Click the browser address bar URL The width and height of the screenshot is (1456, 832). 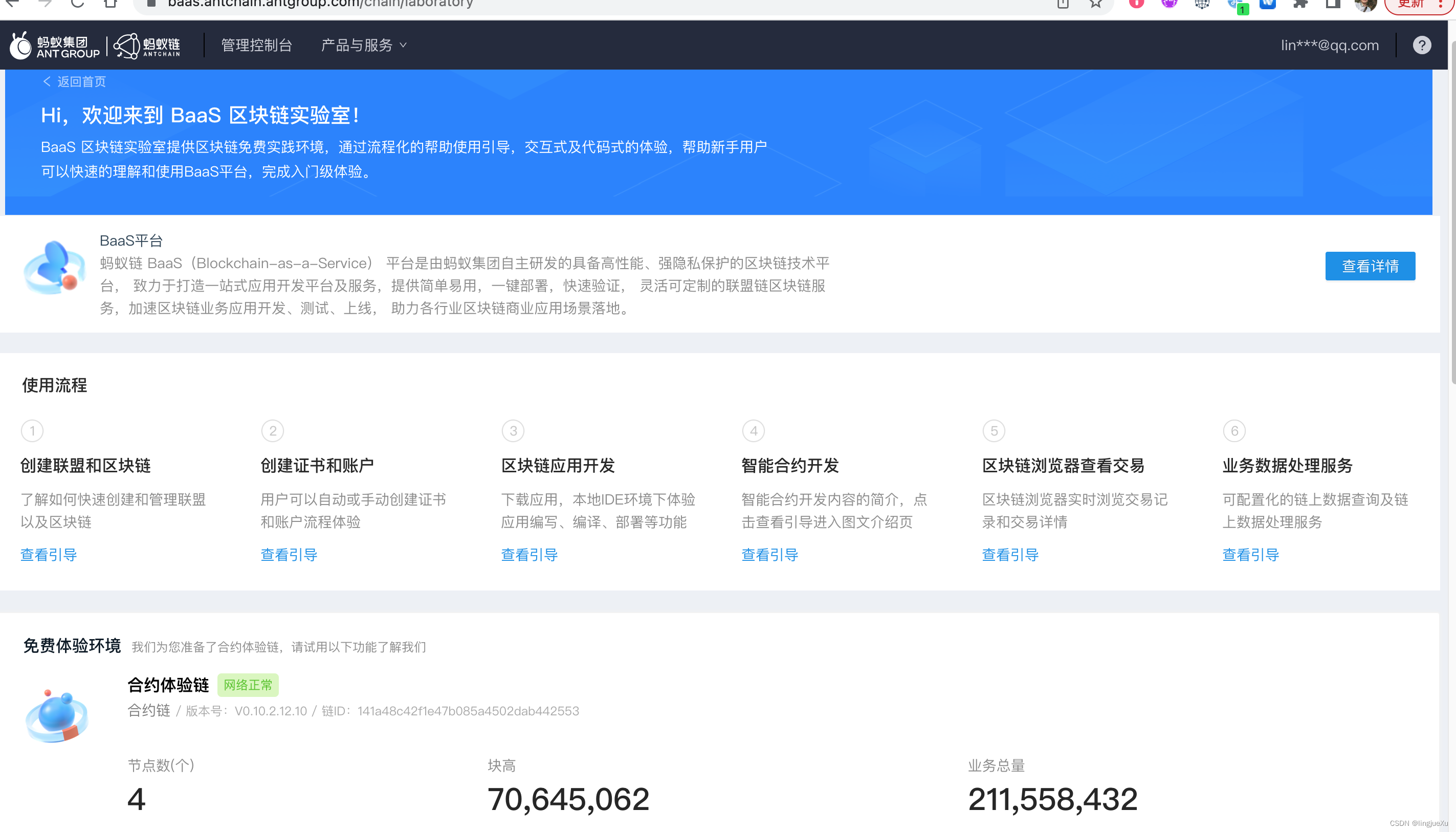coord(320,4)
